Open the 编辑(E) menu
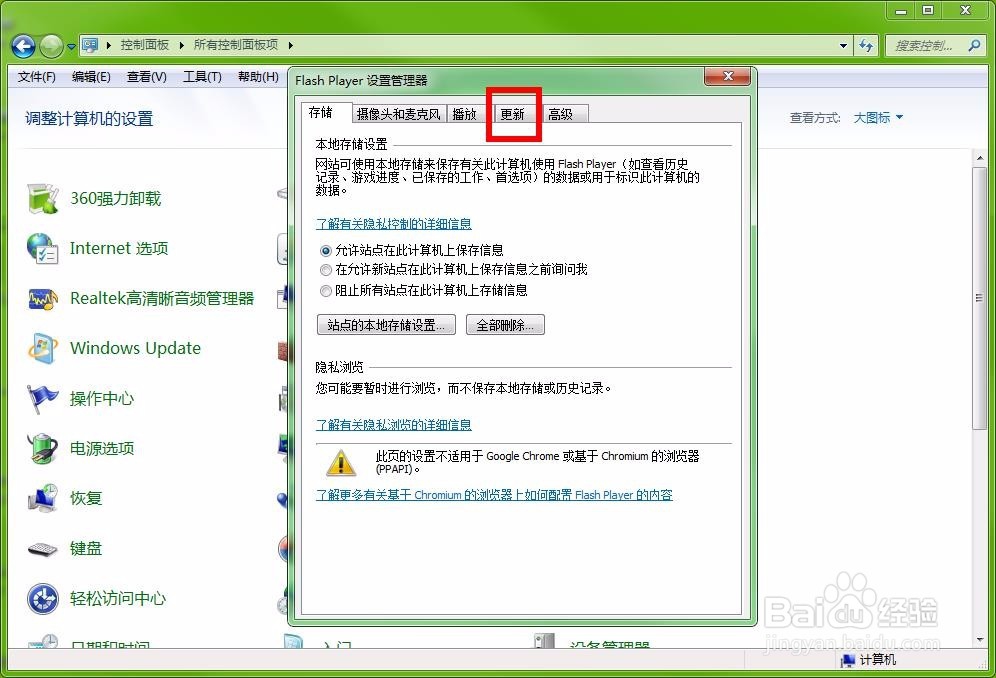Screen dimensions: 996x678 91,77
